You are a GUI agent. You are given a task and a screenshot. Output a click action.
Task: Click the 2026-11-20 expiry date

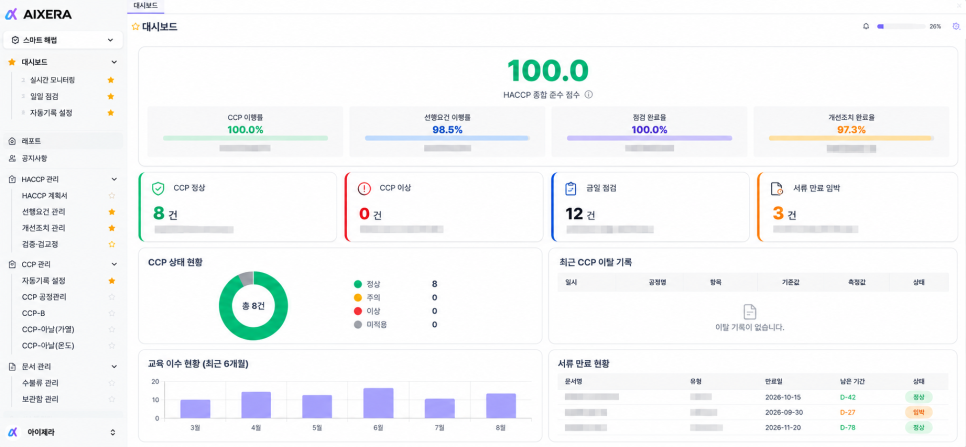pyautogui.click(x=781, y=427)
